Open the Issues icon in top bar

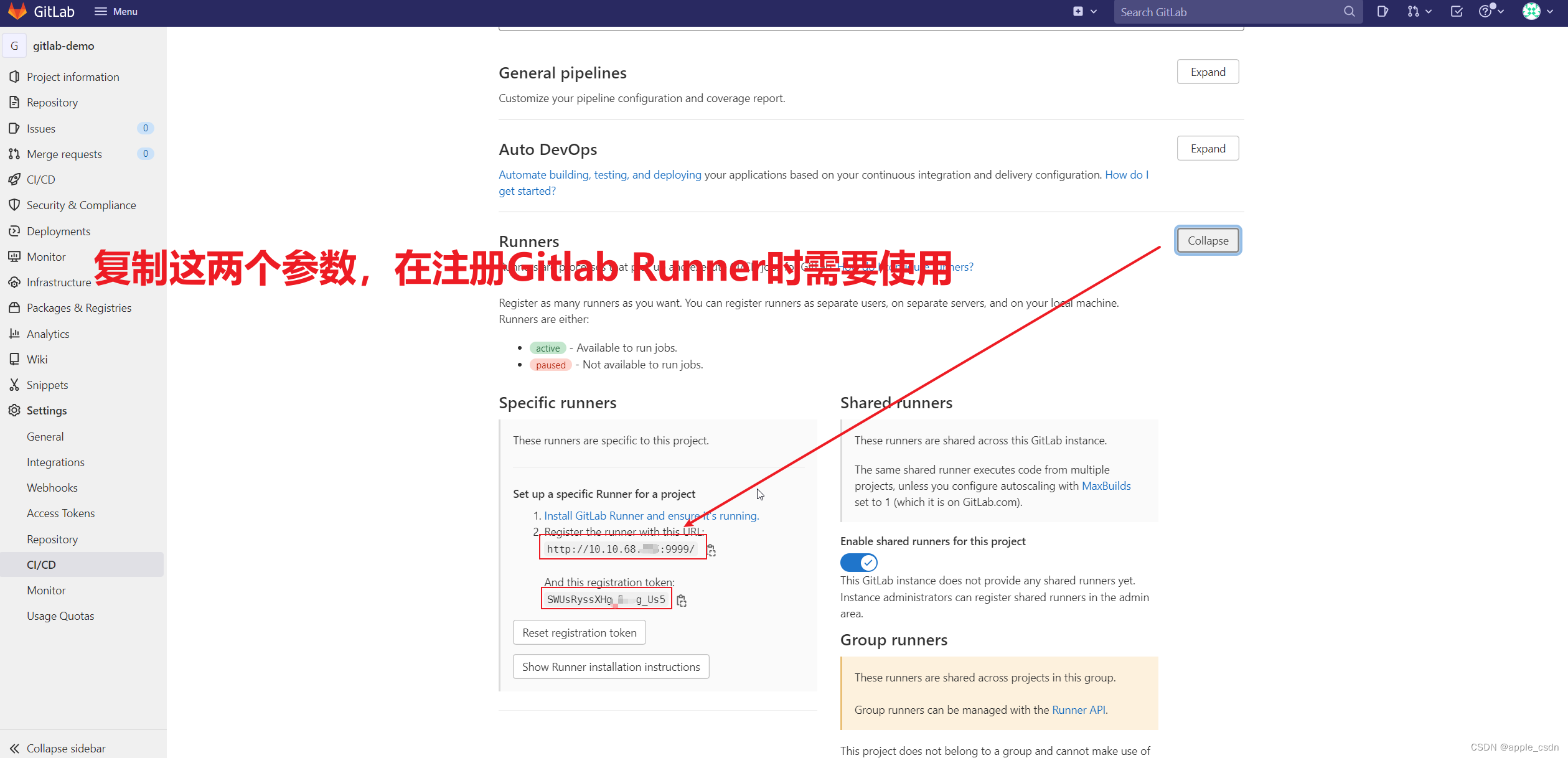1383,11
